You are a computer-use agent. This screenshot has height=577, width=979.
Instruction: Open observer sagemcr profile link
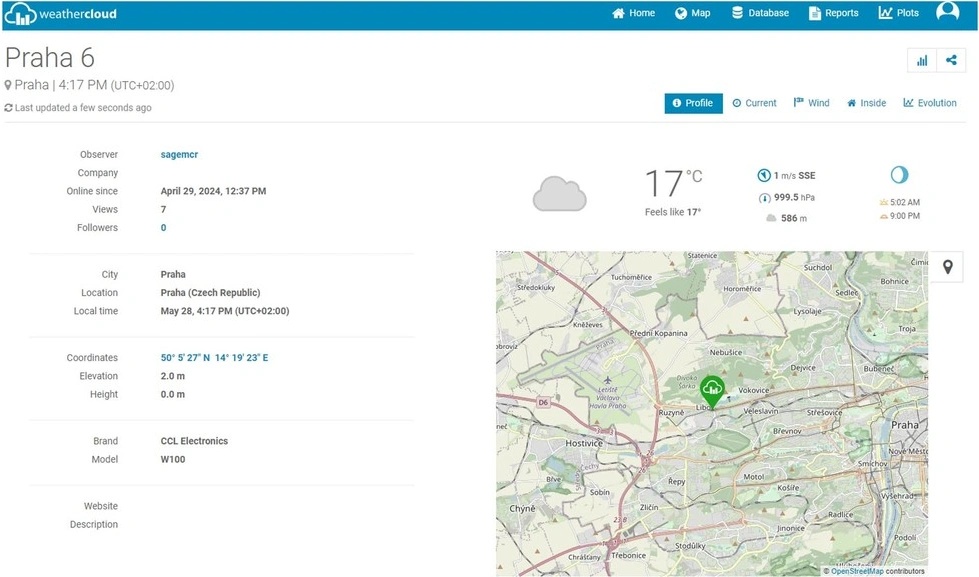179,155
